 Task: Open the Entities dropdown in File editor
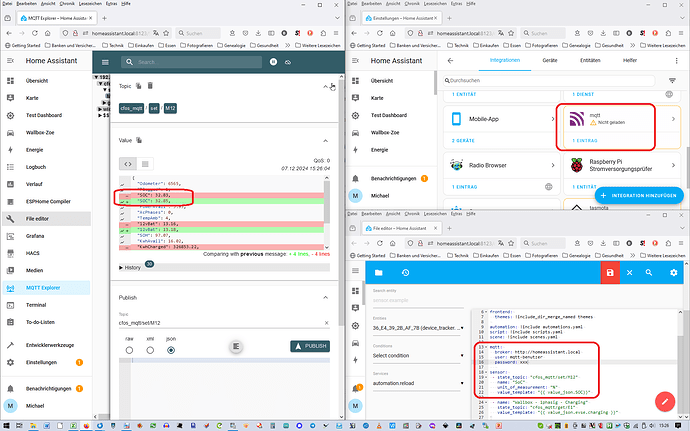(418, 328)
